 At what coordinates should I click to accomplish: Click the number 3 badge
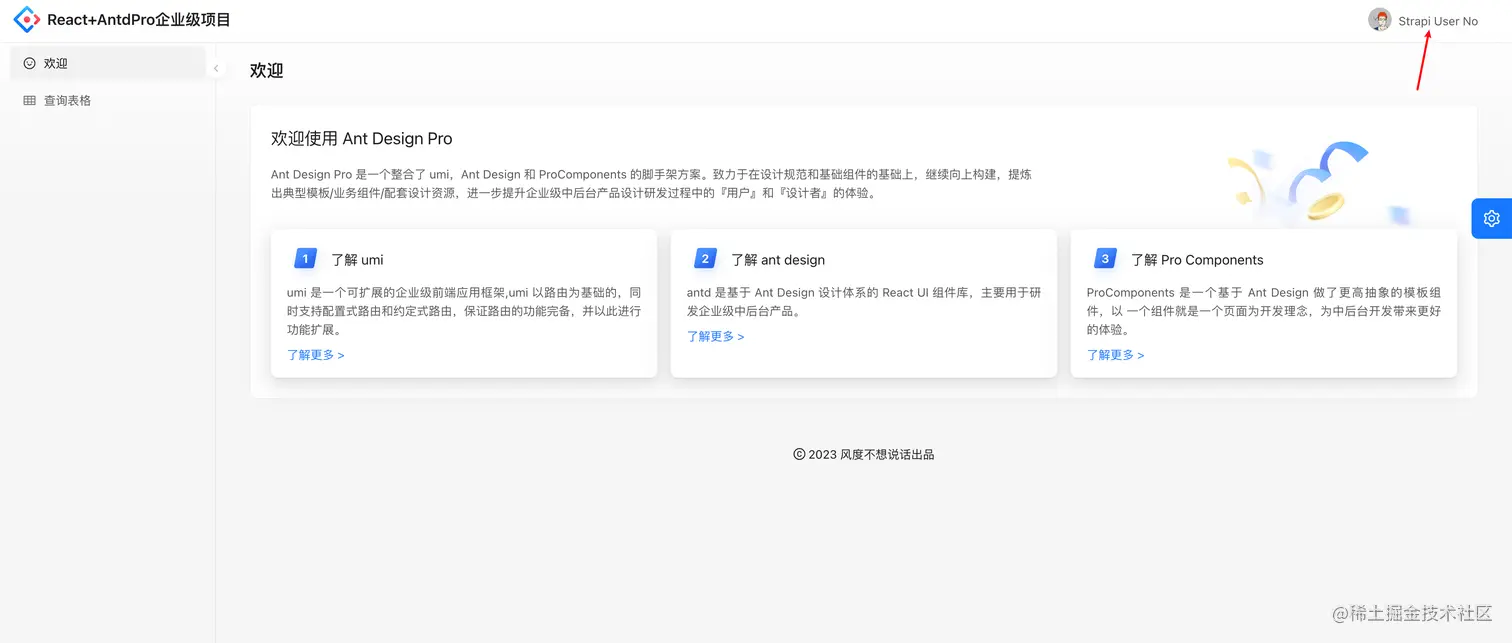(x=1105, y=259)
